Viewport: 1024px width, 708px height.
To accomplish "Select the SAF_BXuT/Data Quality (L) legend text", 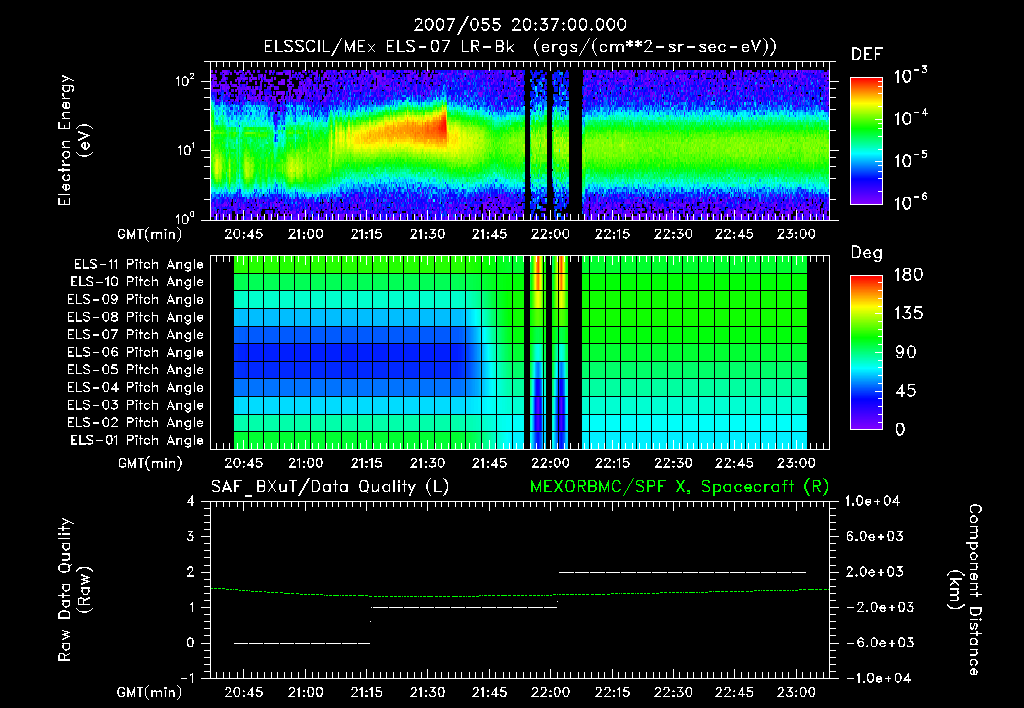I will (x=330, y=487).
